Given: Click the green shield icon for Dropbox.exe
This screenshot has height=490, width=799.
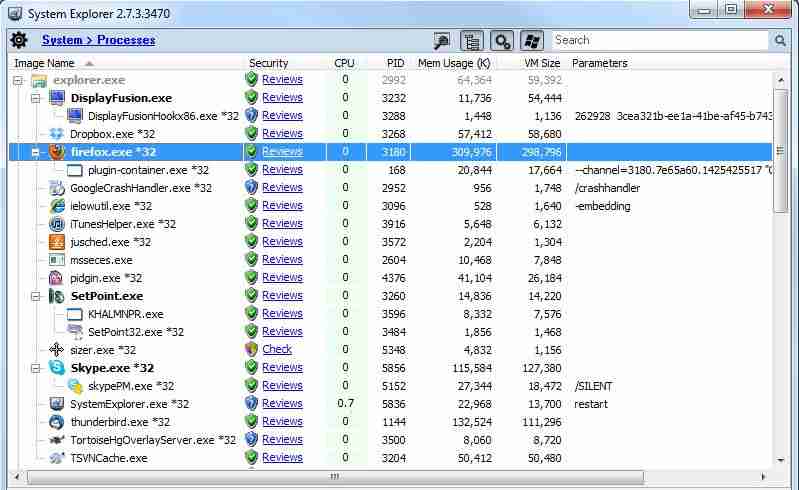Looking at the screenshot, I should (251, 133).
